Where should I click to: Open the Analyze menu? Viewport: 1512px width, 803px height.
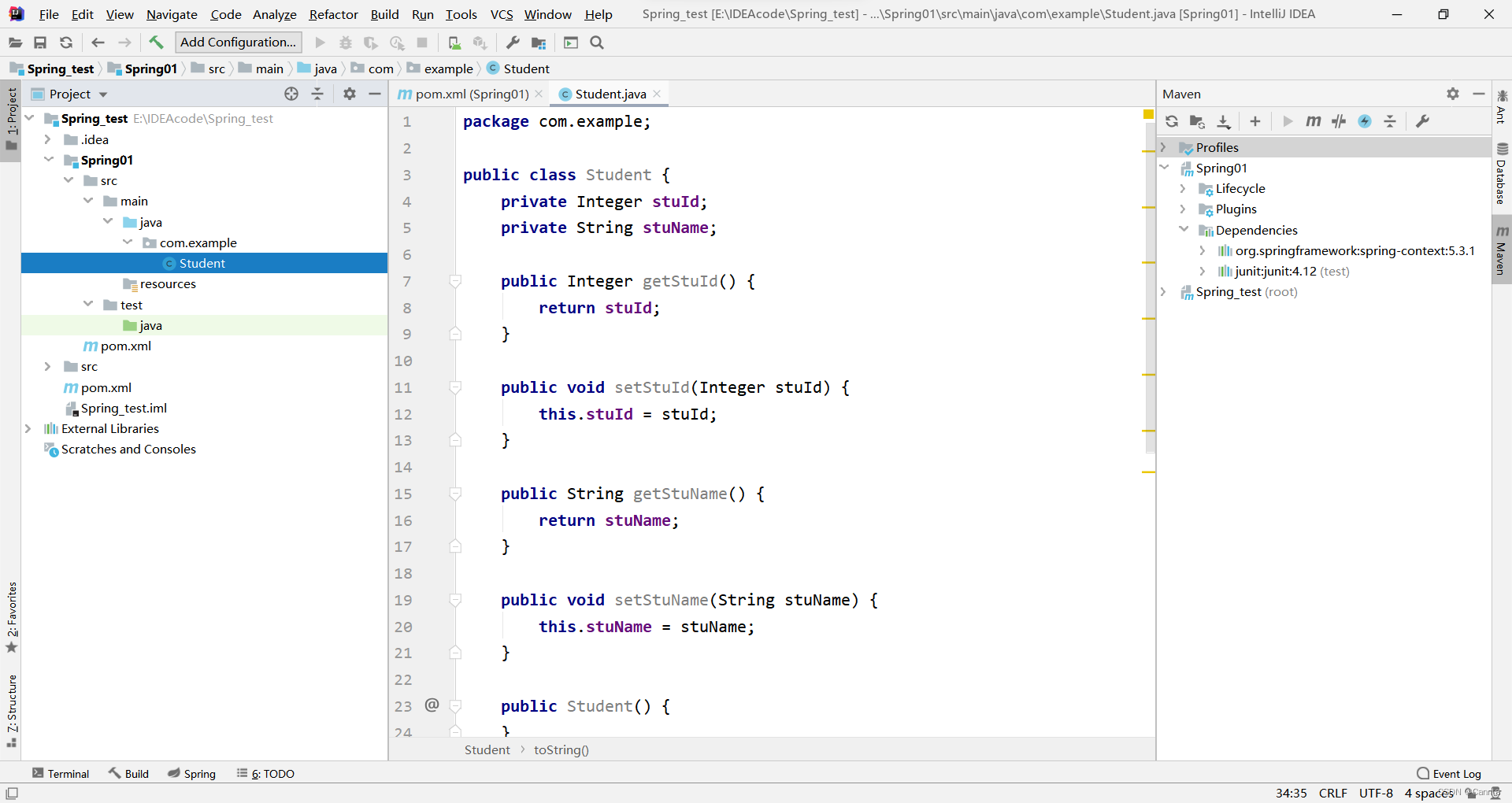274,14
